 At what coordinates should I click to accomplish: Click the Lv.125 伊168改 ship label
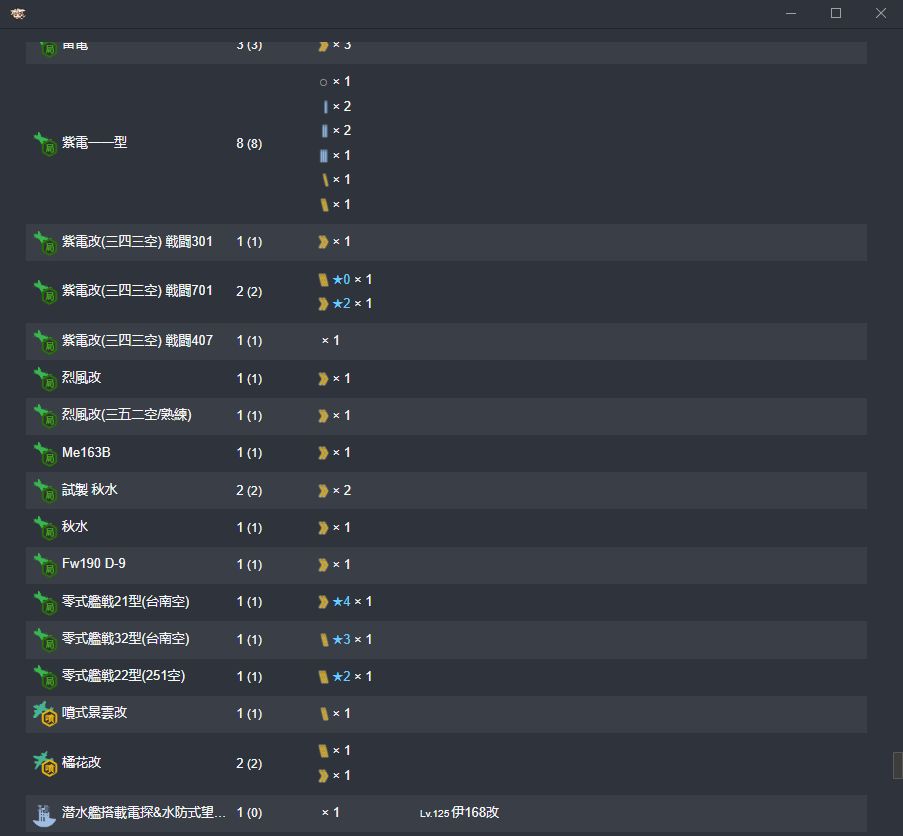(460, 812)
